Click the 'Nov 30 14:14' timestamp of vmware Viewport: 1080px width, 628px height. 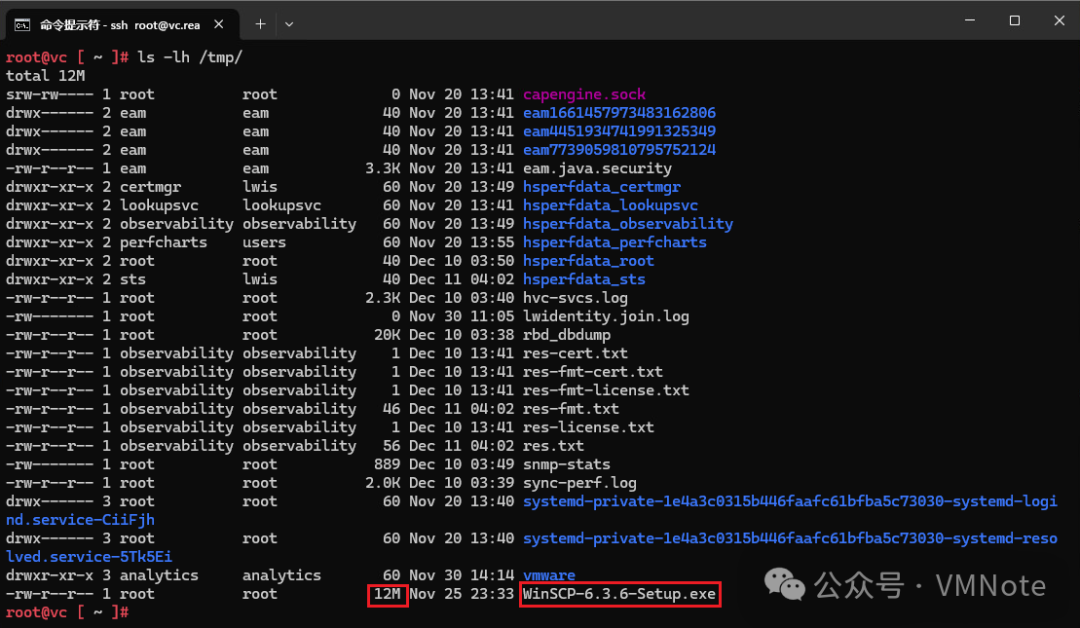click(x=461, y=576)
